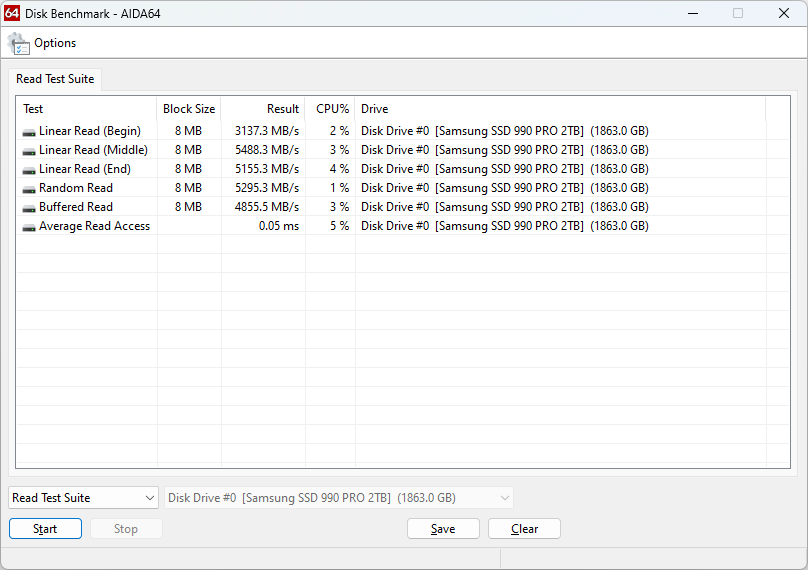Click the Linear Read (End) drive icon
The image size is (808, 570).
point(29,169)
